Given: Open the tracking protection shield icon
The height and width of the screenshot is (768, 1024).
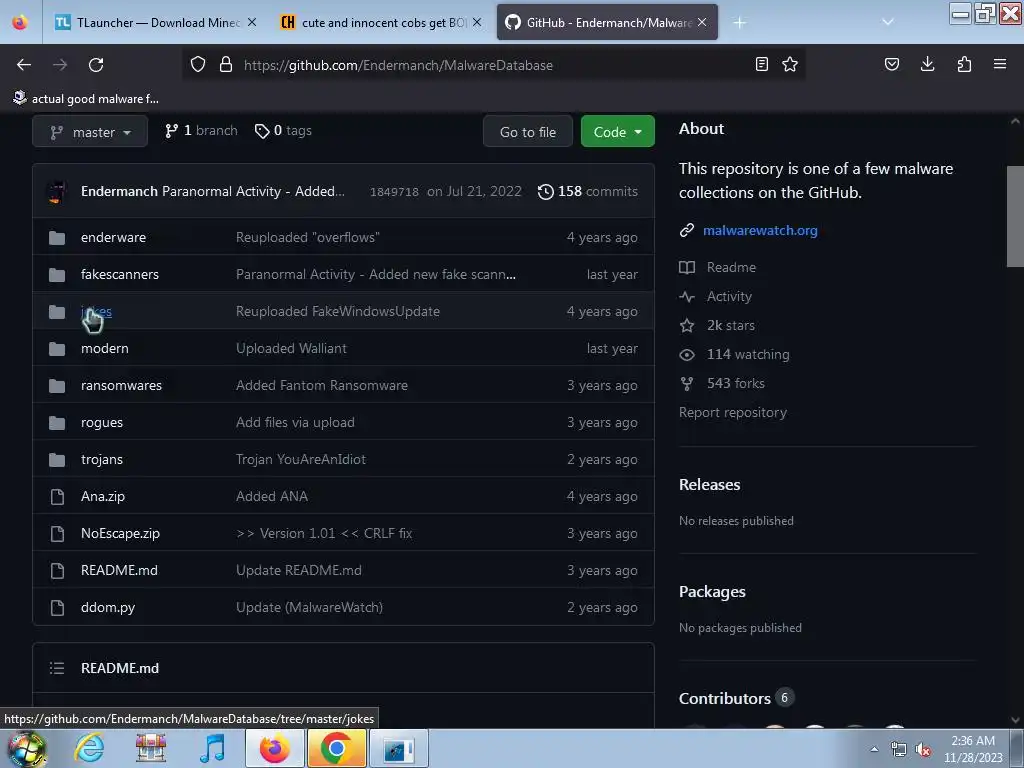Looking at the screenshot, I should point(198,65).
